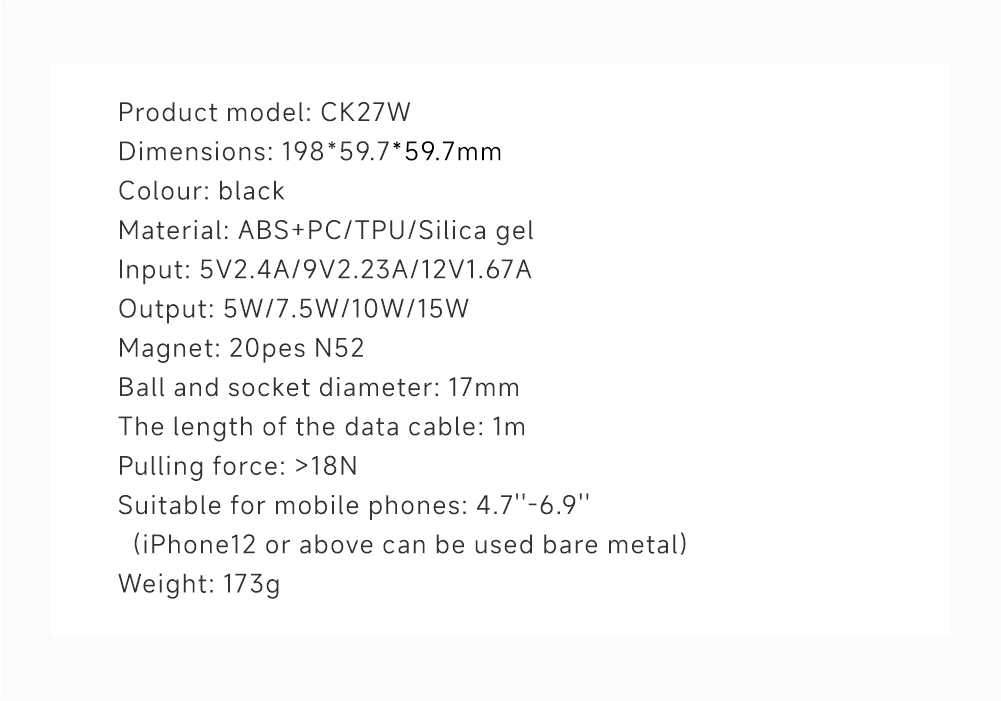Click the Suitable for mobile phones line
This screenshot has height=701, width=1001.
coord(354,505)
